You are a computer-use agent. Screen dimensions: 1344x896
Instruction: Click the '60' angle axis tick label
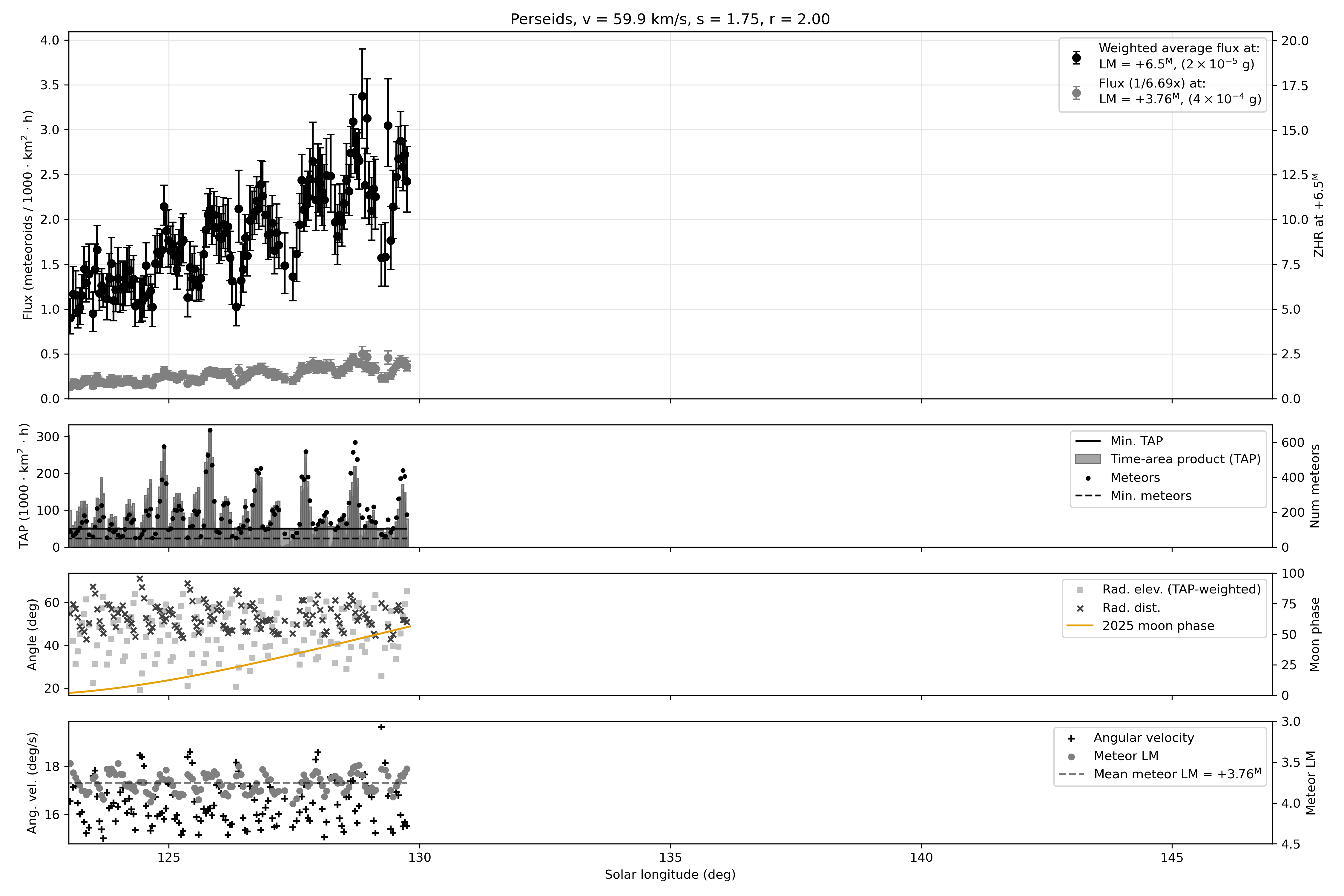pos(52,603)
